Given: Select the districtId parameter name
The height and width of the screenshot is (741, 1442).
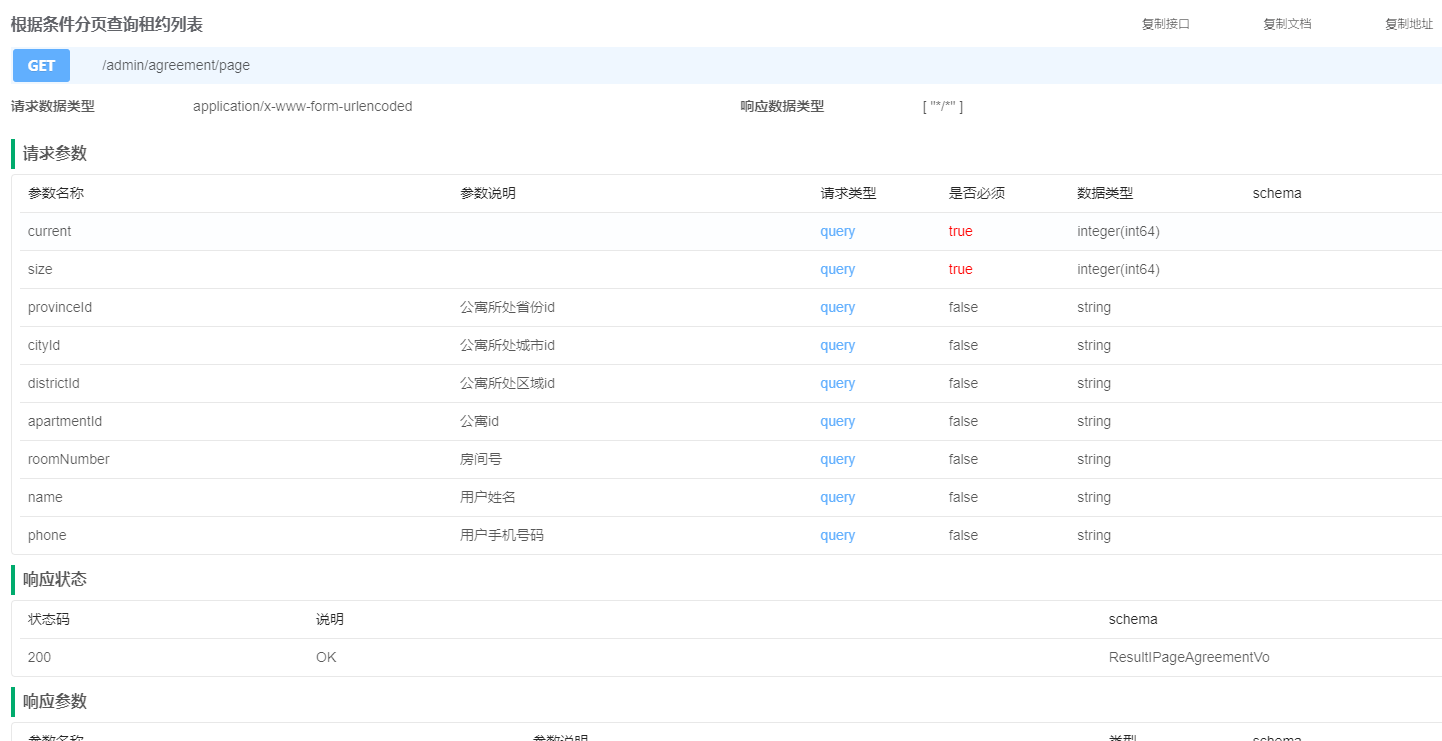Looking at the screenshot, I should click(x=54, y=383).
